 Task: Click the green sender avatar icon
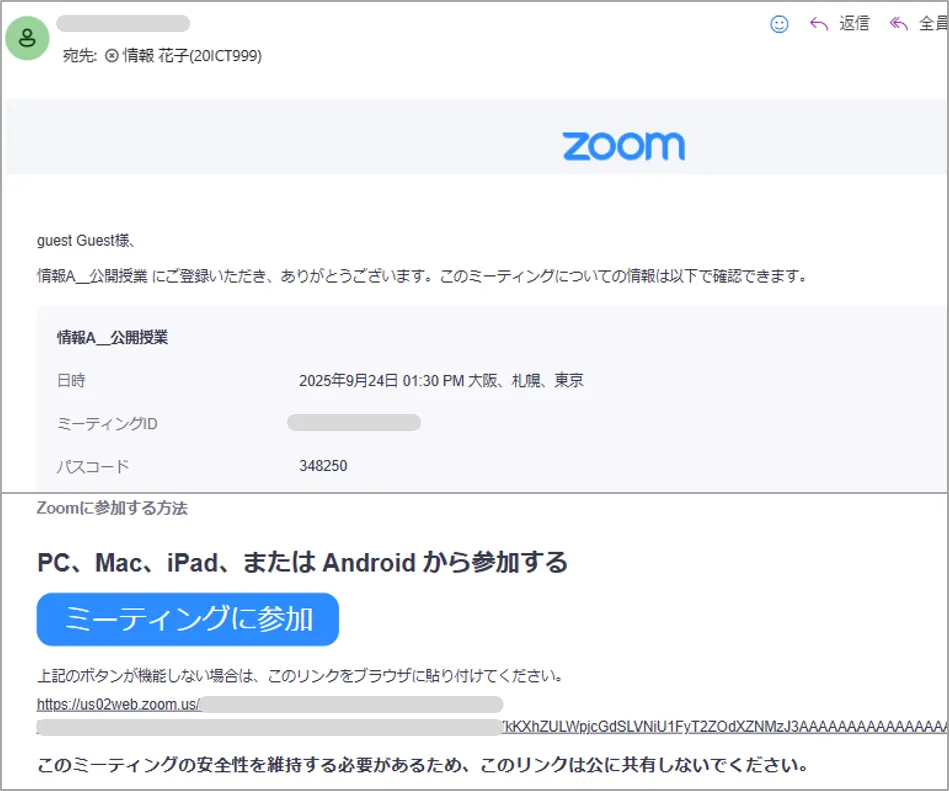tap(27, 39)
